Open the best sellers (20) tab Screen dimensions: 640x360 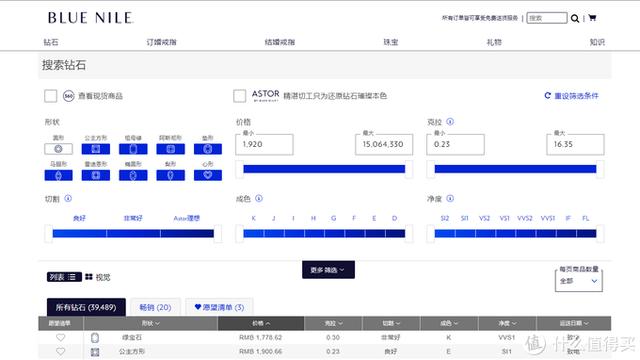tap(155, 307)
